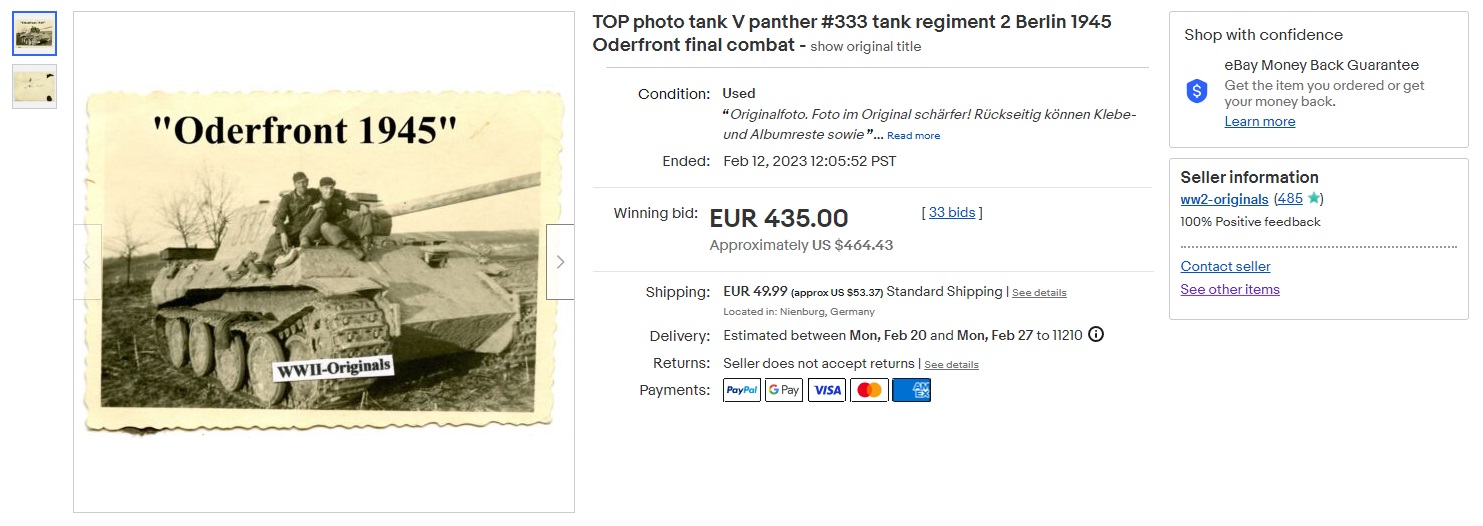Open returns See details link

click(x=951, y=365)
